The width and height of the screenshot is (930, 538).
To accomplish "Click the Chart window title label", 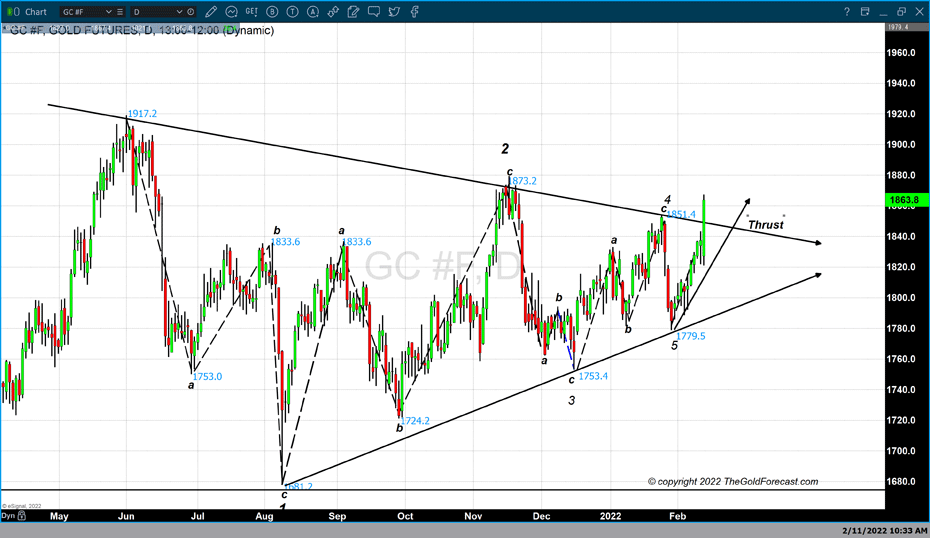I will [35, 11].
